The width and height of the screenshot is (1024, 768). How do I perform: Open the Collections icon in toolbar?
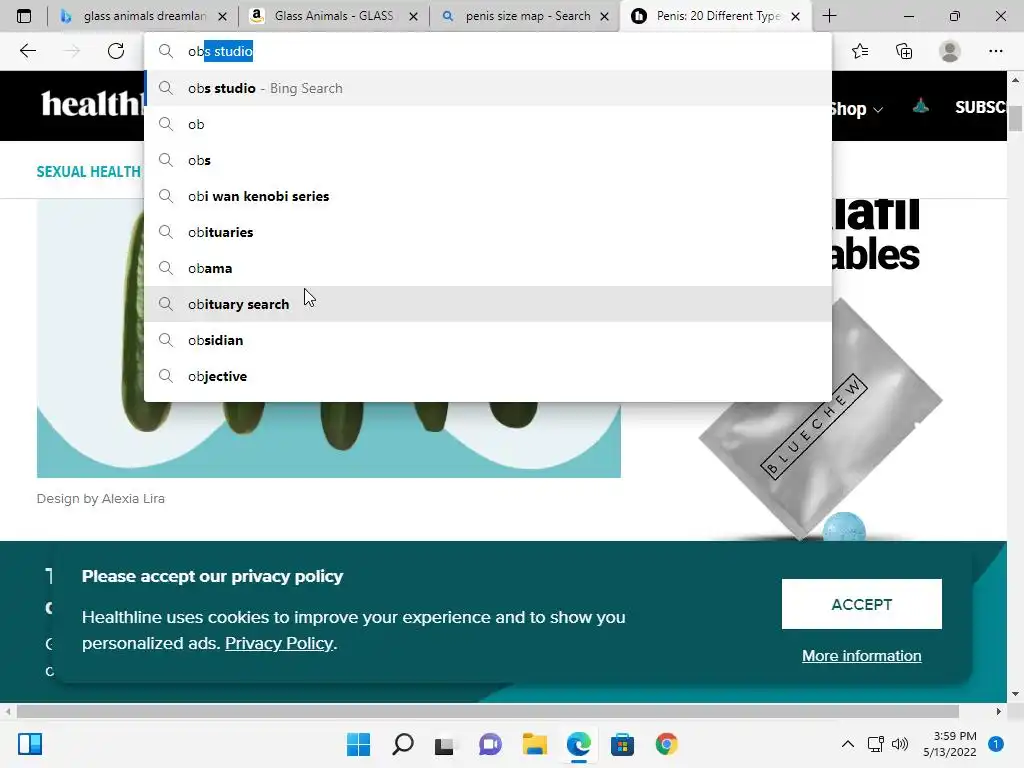(x=904, y=51)
